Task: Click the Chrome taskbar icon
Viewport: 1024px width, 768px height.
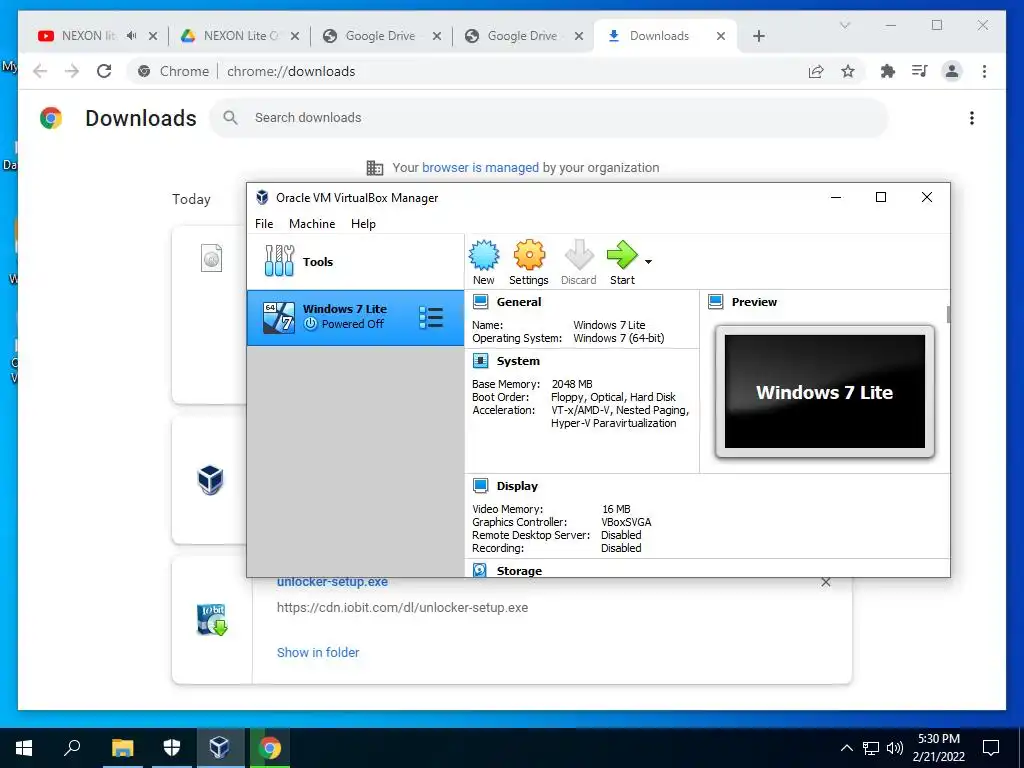Action: click(269, 748)
